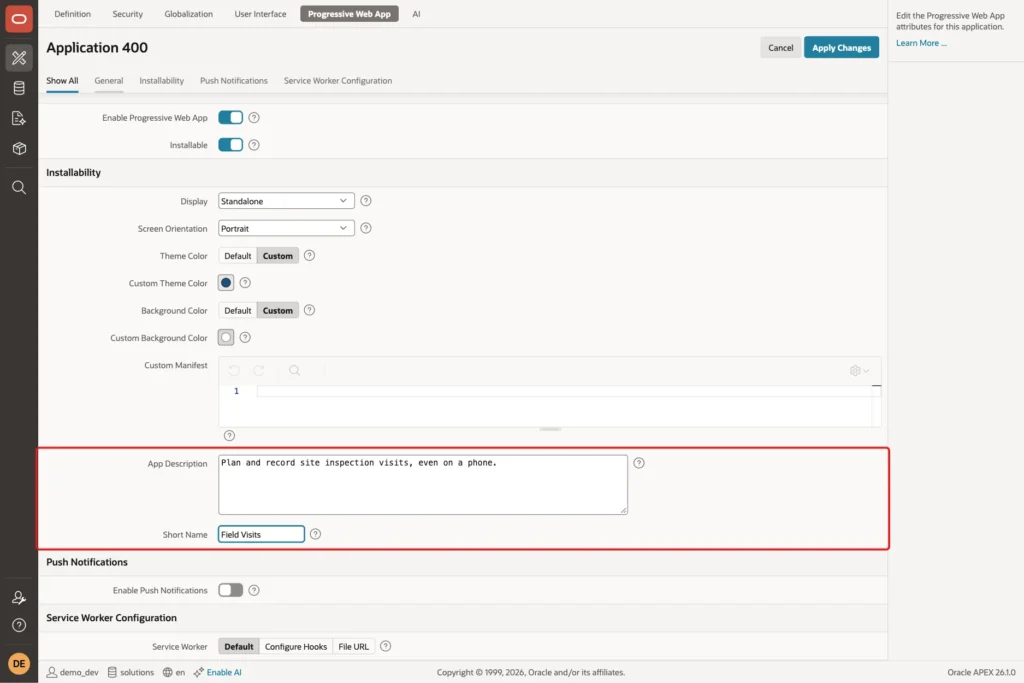This screenshot has height=683, width=1024.
Task: Click the Cancel button
Action: [780, 48]
